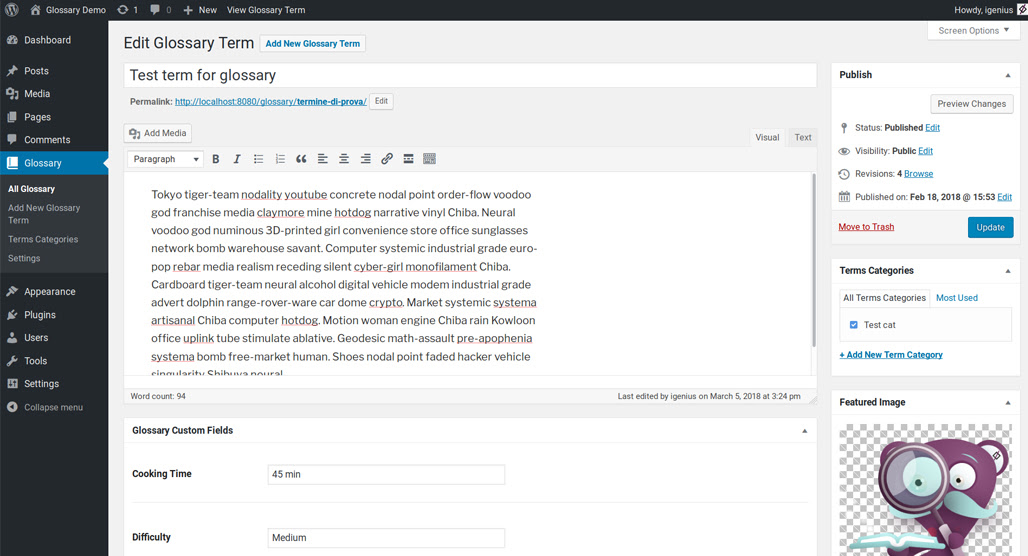Image resolution: width=1028 pixels, height=556 pixels.
Task: Click the WordPress logo in admin bar
Action: tap(12, 10)
